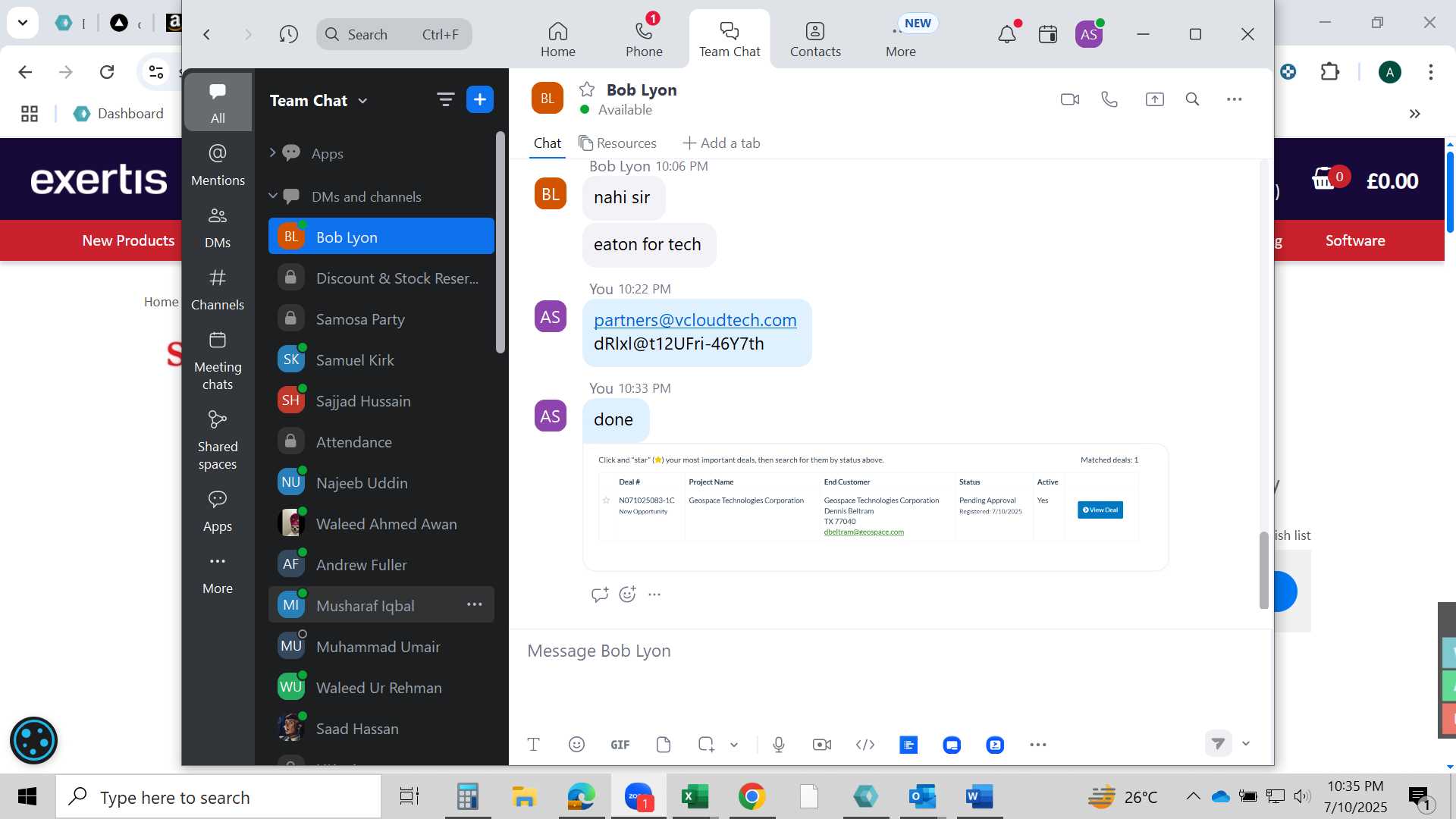Open the Samosa Party channel
The image size is (1456, 819).
click(x=381, y=319)
